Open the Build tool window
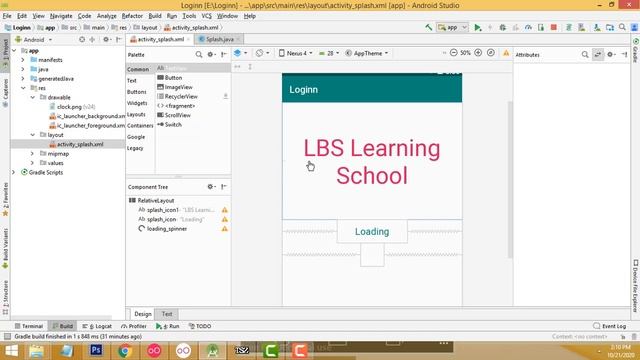640x360 pixels. pos(62,326)
